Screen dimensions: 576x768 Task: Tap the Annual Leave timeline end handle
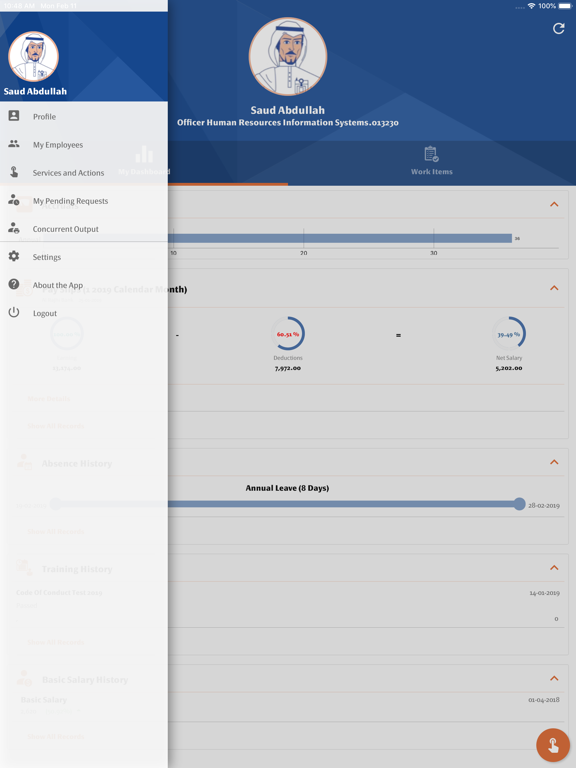[x=519, y=504]
